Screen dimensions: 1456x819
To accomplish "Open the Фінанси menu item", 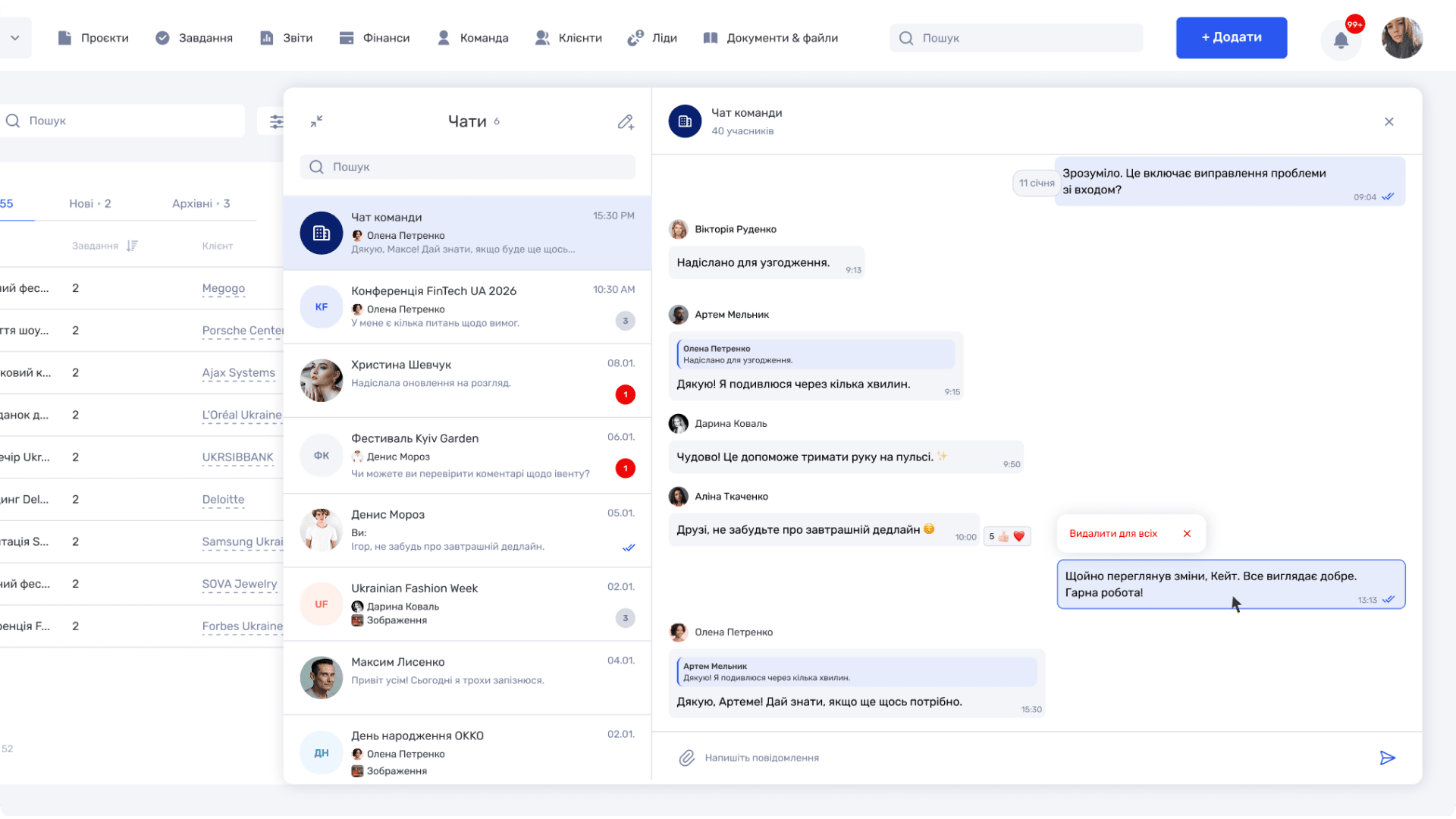I will click(x=375, y=38).
